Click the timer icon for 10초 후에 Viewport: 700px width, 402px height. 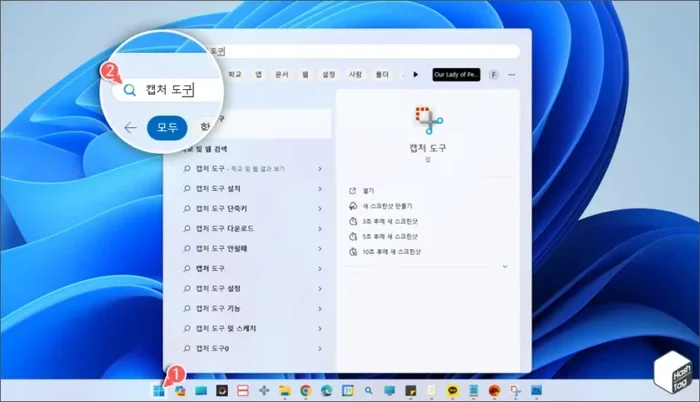click(x=353, y=251)
